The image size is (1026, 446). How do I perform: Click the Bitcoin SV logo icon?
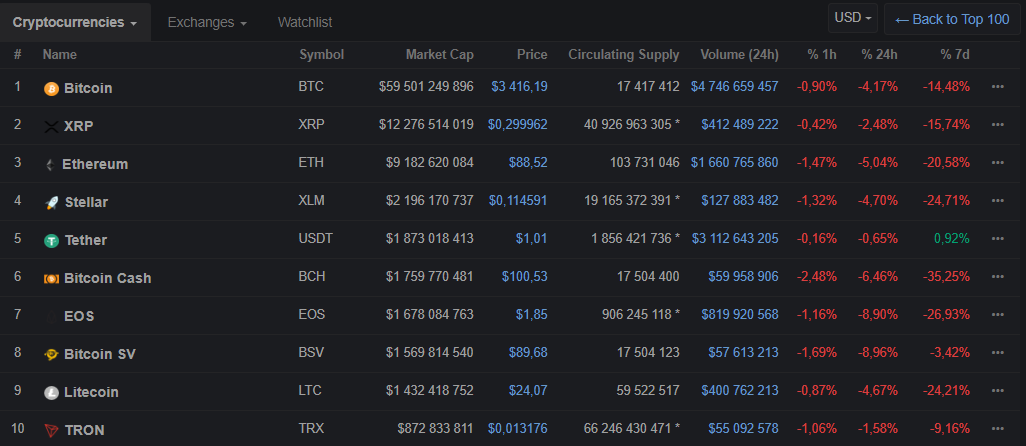[x=51, y=354]
